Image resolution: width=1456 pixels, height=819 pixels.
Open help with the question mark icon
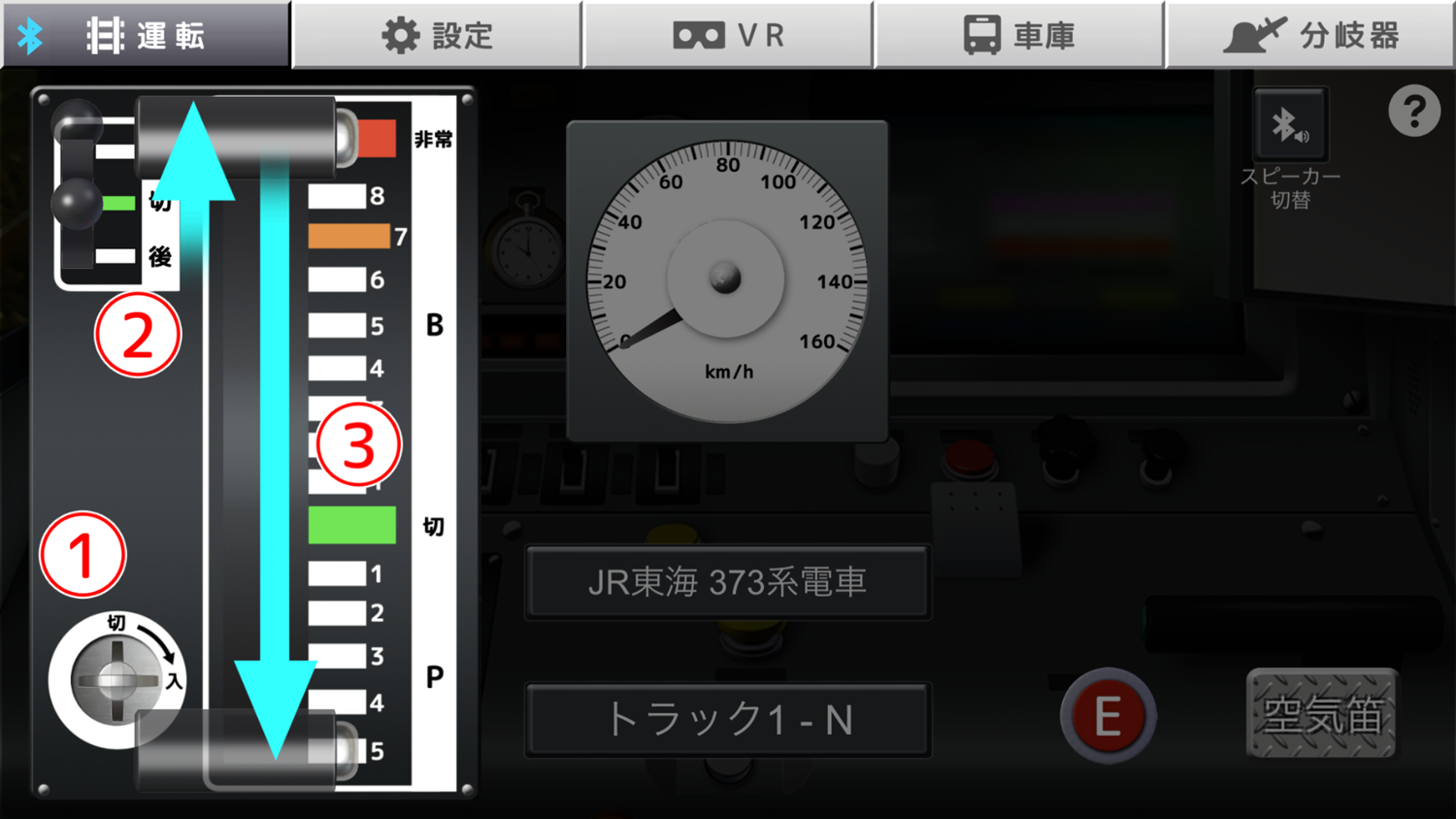pyautogui.click(x=1414, y=111)
